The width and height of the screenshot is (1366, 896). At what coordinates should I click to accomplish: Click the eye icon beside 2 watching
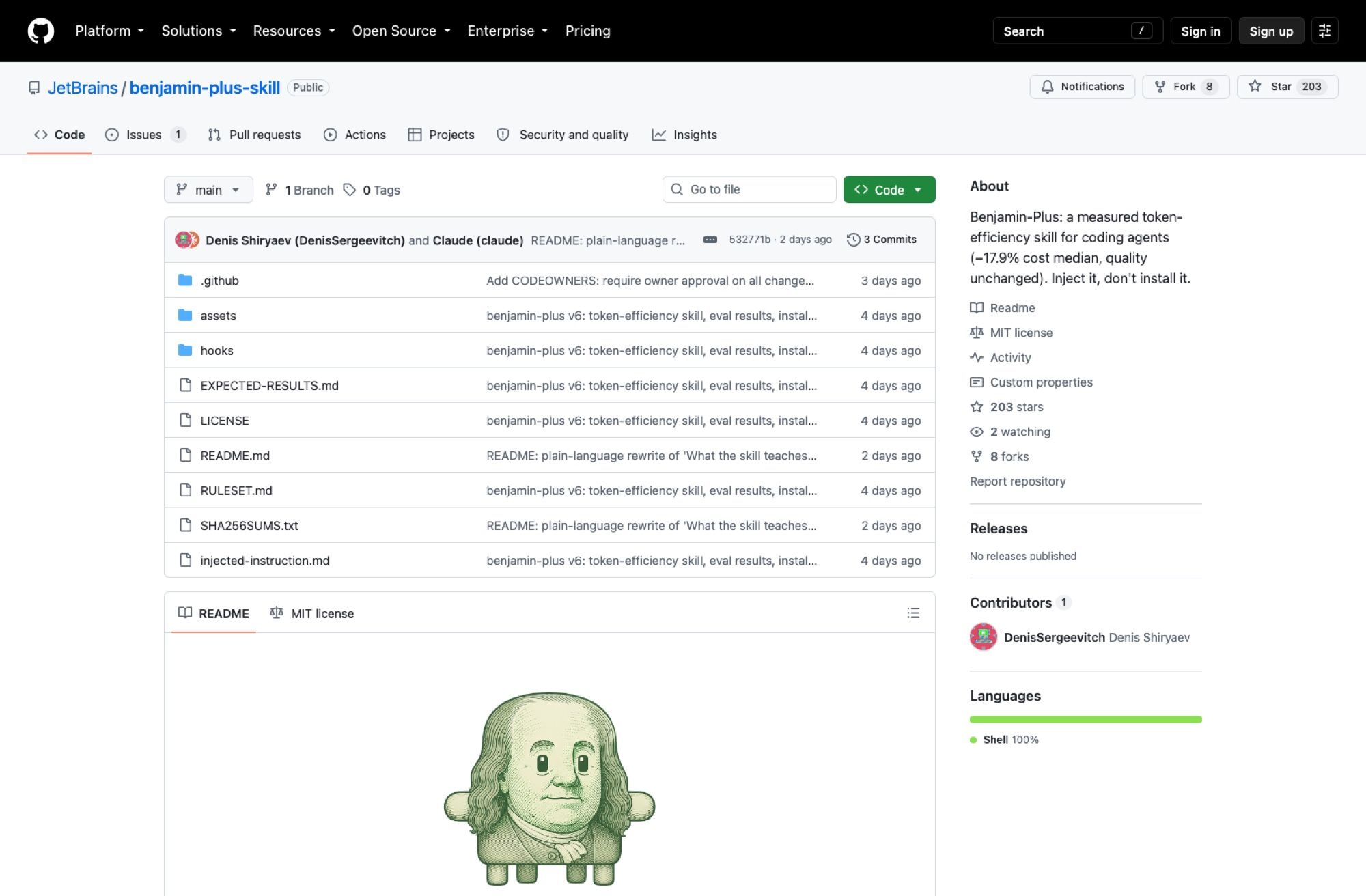click(x=977, y=432)
